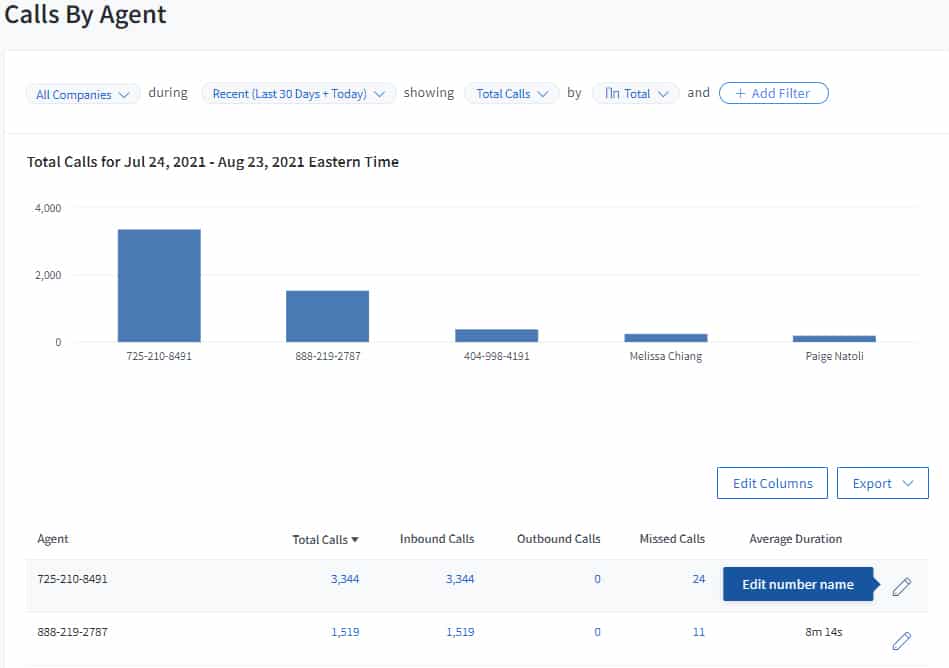
Task: Click the 888-219-2787 agent cell in table
Action: 72,632
